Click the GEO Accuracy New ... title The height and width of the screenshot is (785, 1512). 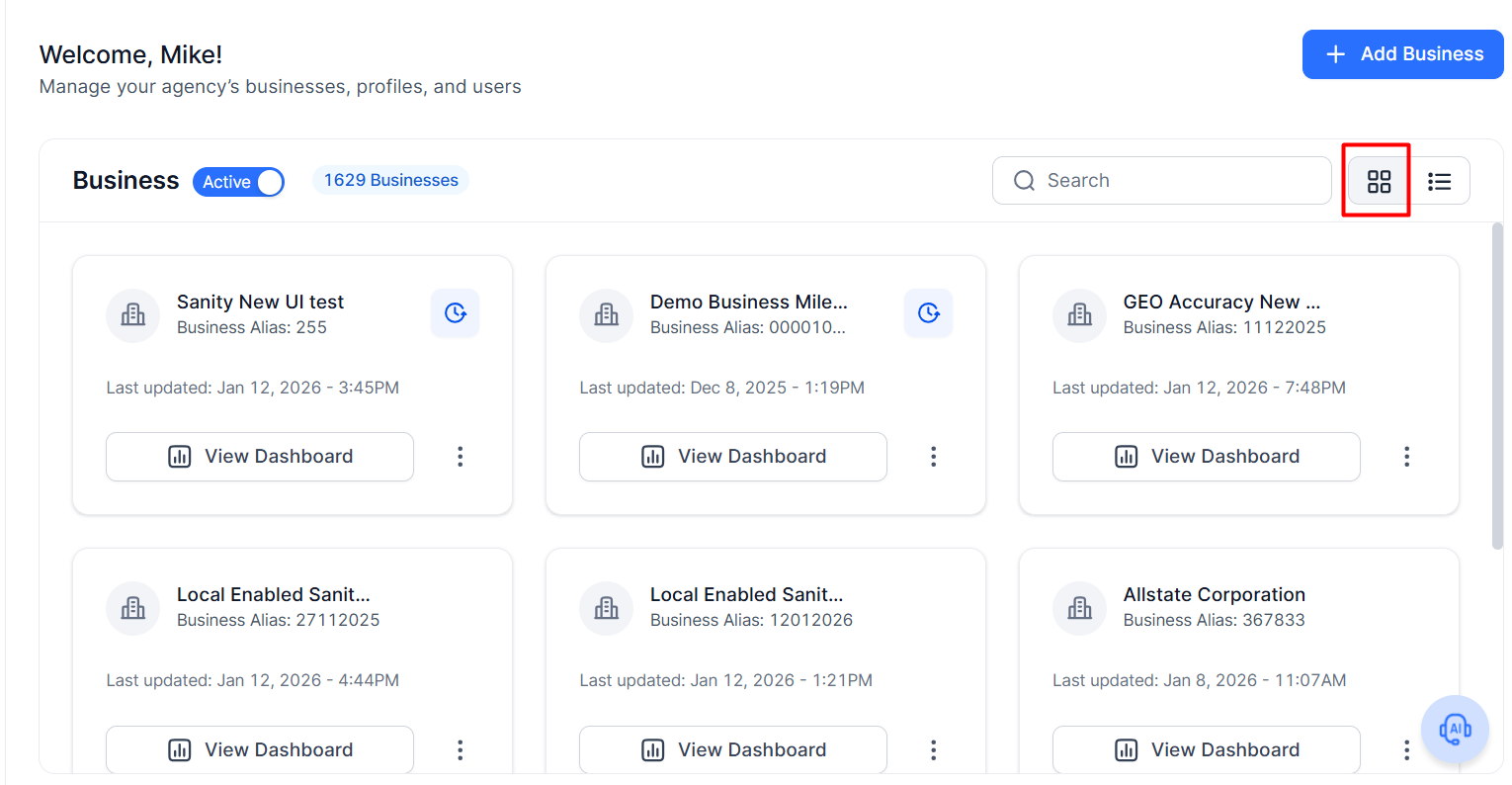click(x=1221, y=302)
